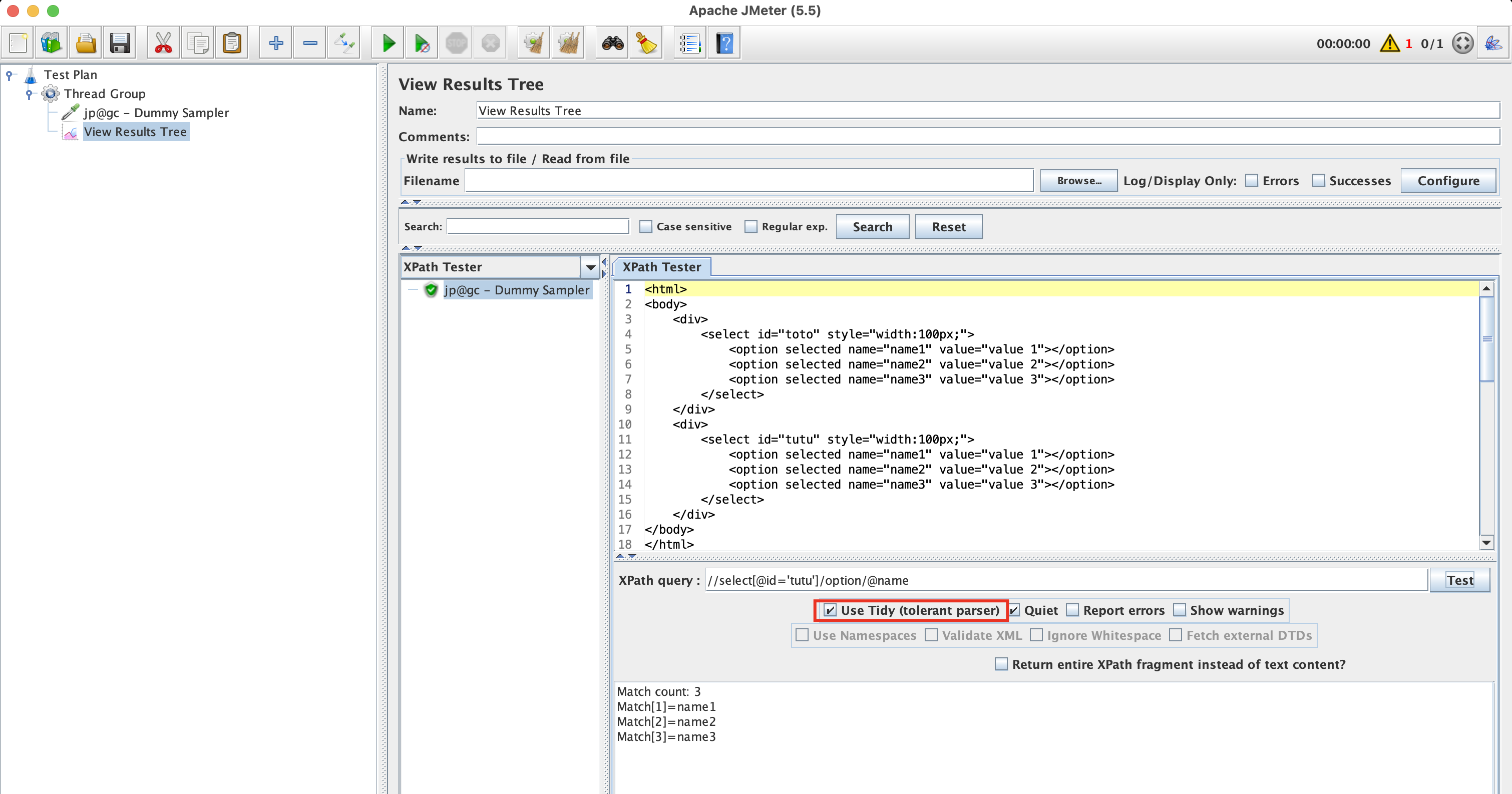1512x794 pixels.
Task: Click the Run/Start test icon
Action: [388, 43]
